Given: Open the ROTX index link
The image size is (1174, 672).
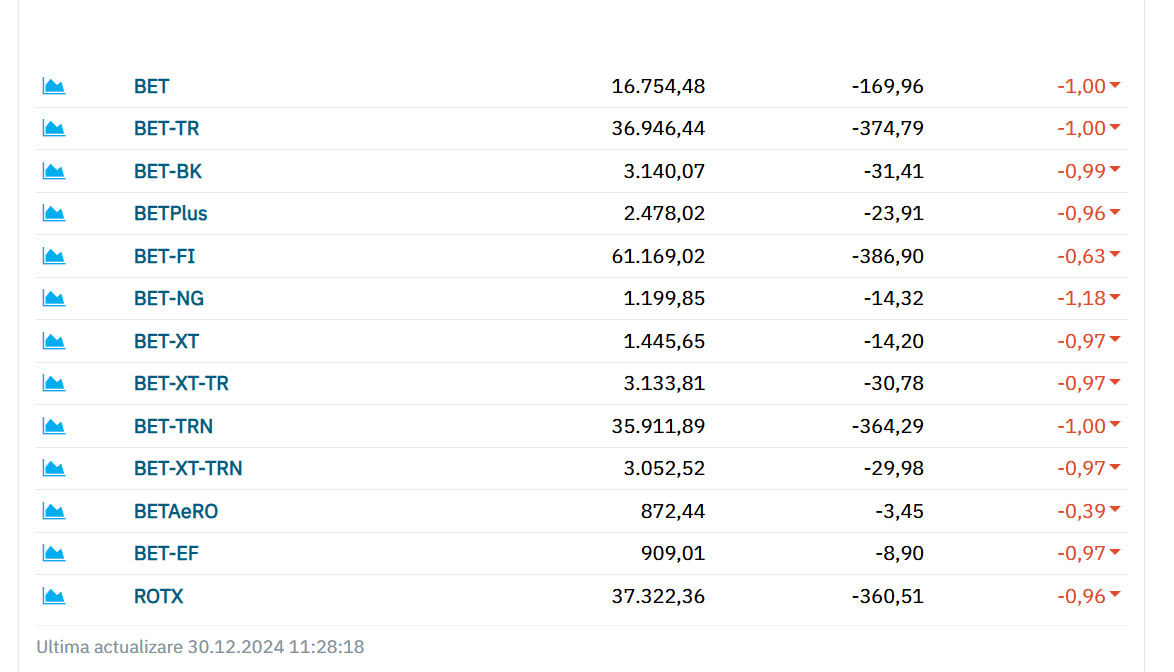Looking at the screenshot, I should tap(159, 596).
